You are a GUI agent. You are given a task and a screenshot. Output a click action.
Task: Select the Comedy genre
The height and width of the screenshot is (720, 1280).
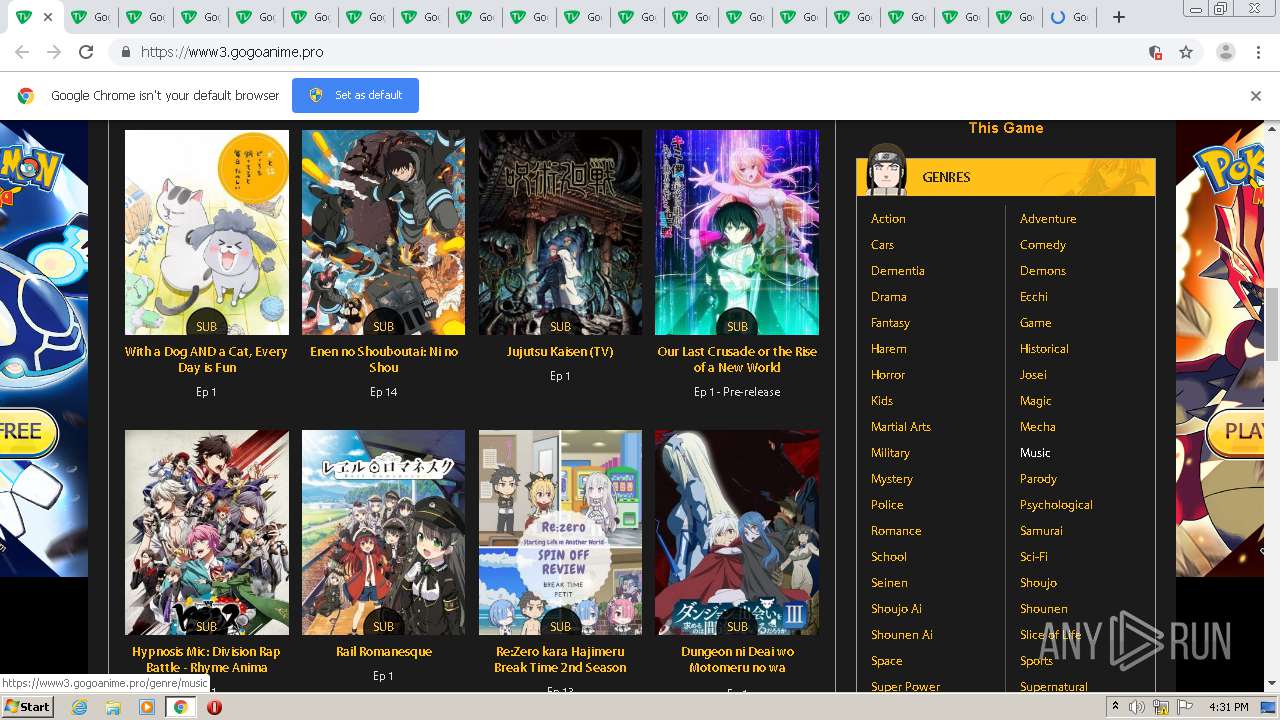tap(1043, 245)
